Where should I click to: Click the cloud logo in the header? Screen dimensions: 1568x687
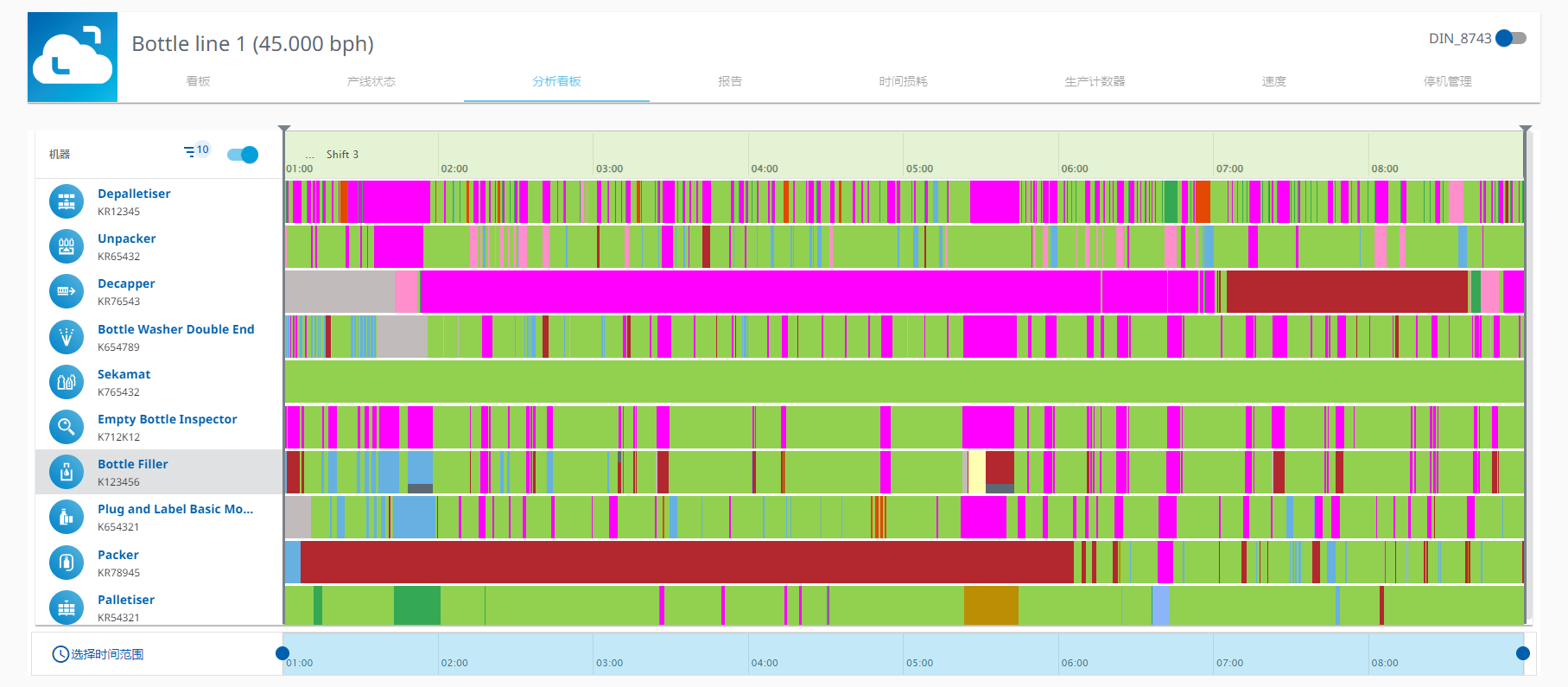click(x=73, y=57)
